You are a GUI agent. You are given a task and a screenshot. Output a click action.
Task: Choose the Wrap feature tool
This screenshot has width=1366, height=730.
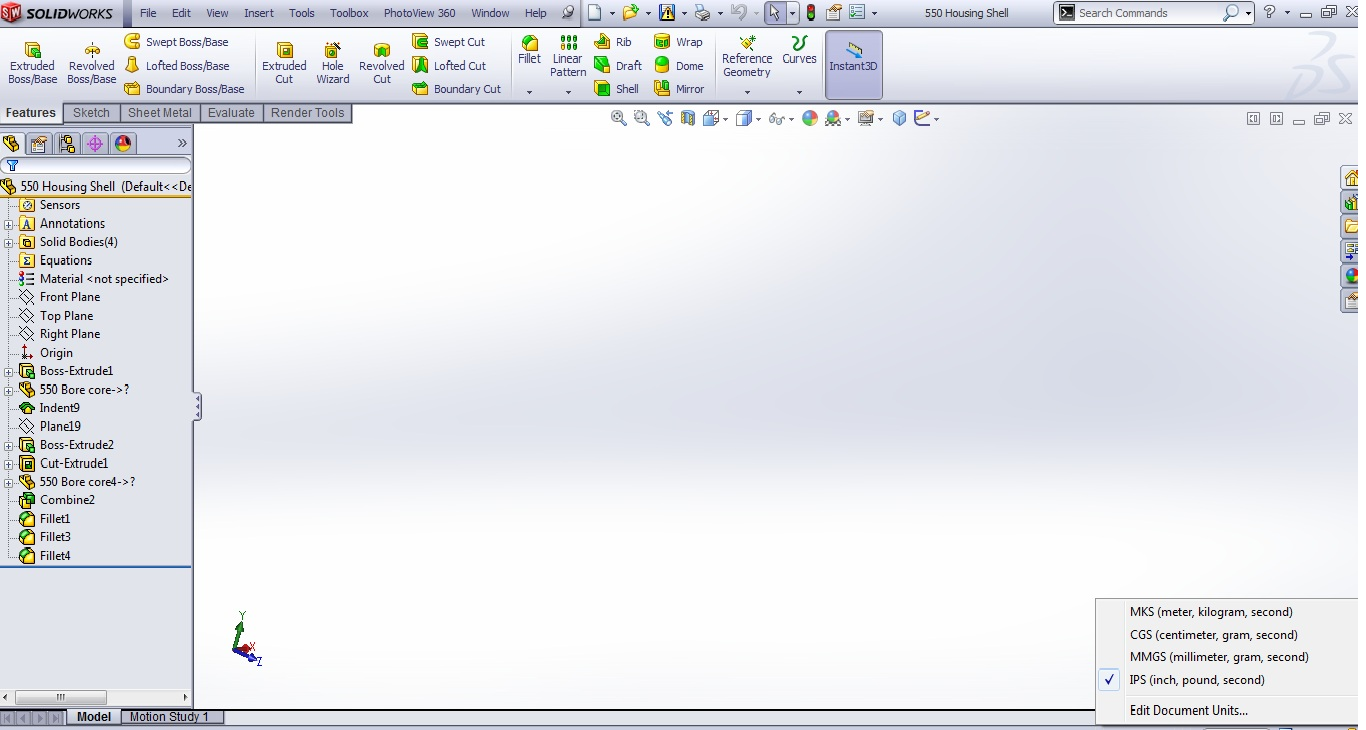pos(678,42)
